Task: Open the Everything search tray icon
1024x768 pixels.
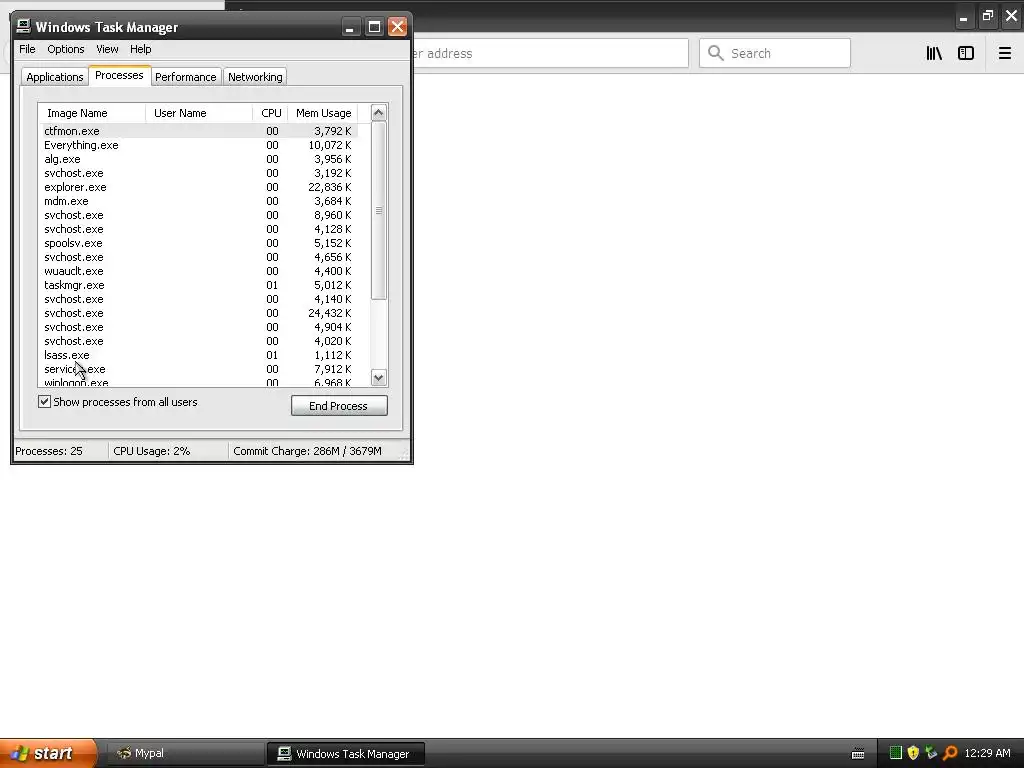Action: tap(950, 753)
